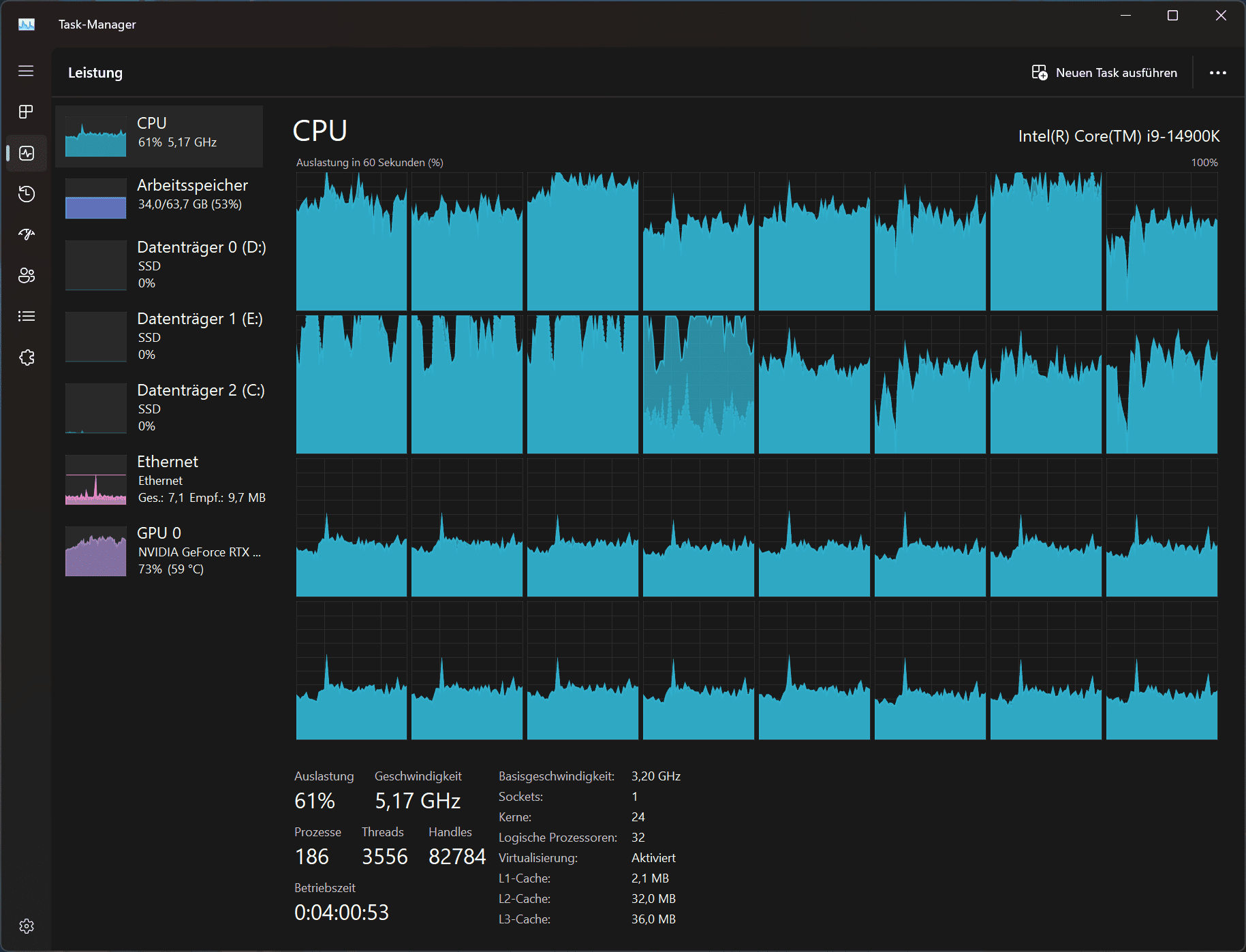Click the last logical processor graph in bottom row
This screenshot has width=1246, height=952.
coord(1162,671)
